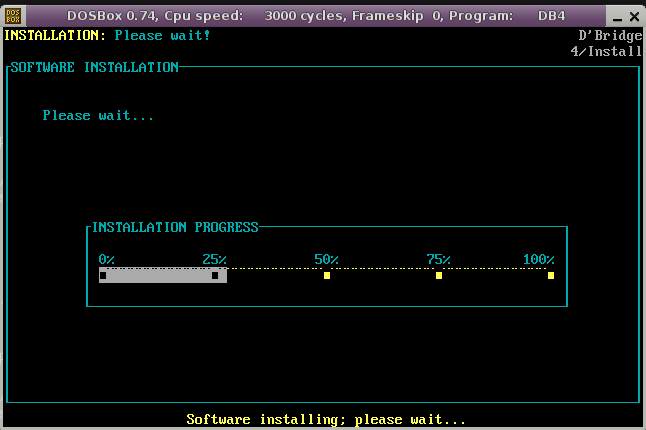The image size is (646, 430).
Task: Click the gray filled progress bar
Action: tap(160, 275)
